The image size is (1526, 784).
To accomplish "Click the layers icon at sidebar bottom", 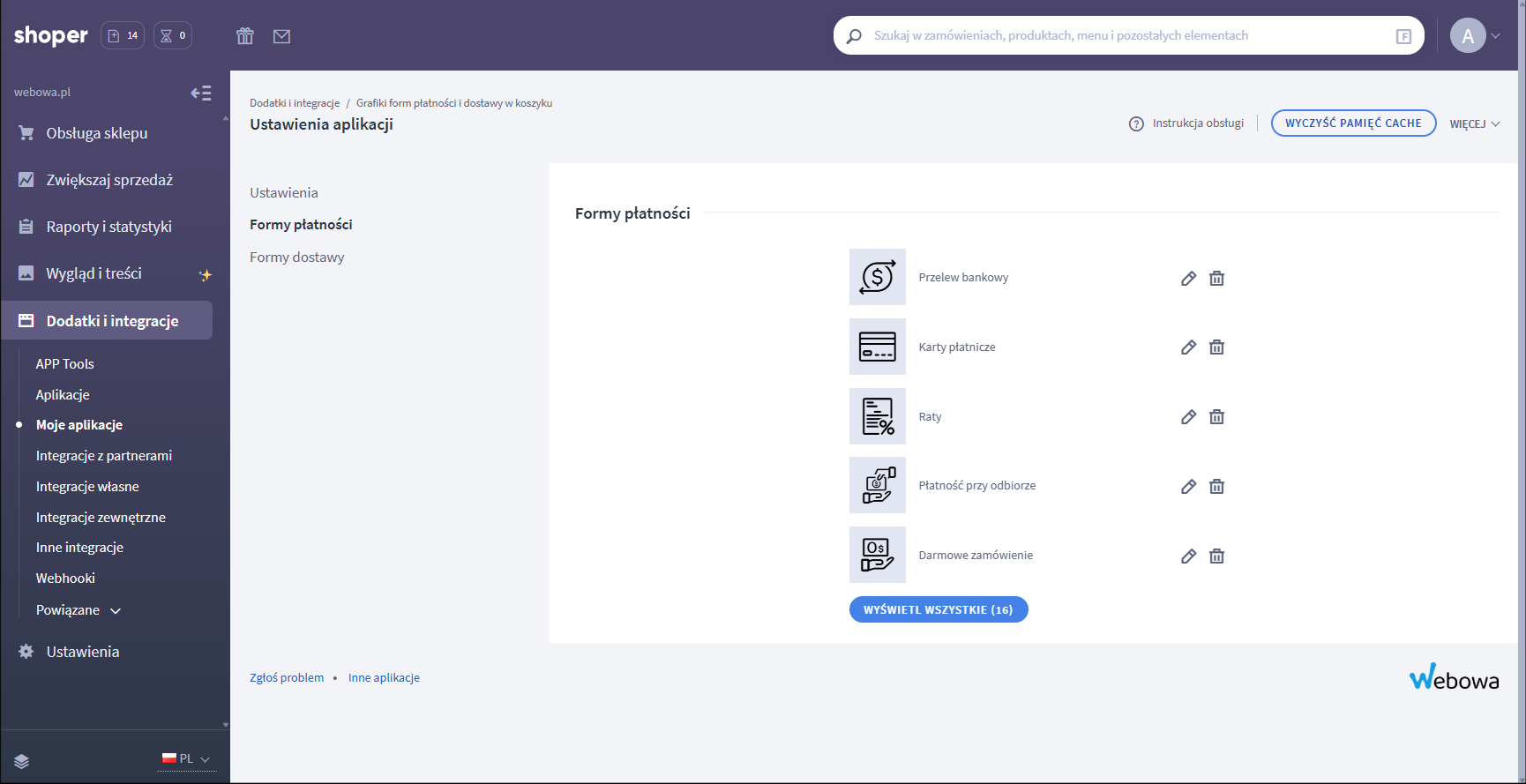I will click(x=22, y=761).
